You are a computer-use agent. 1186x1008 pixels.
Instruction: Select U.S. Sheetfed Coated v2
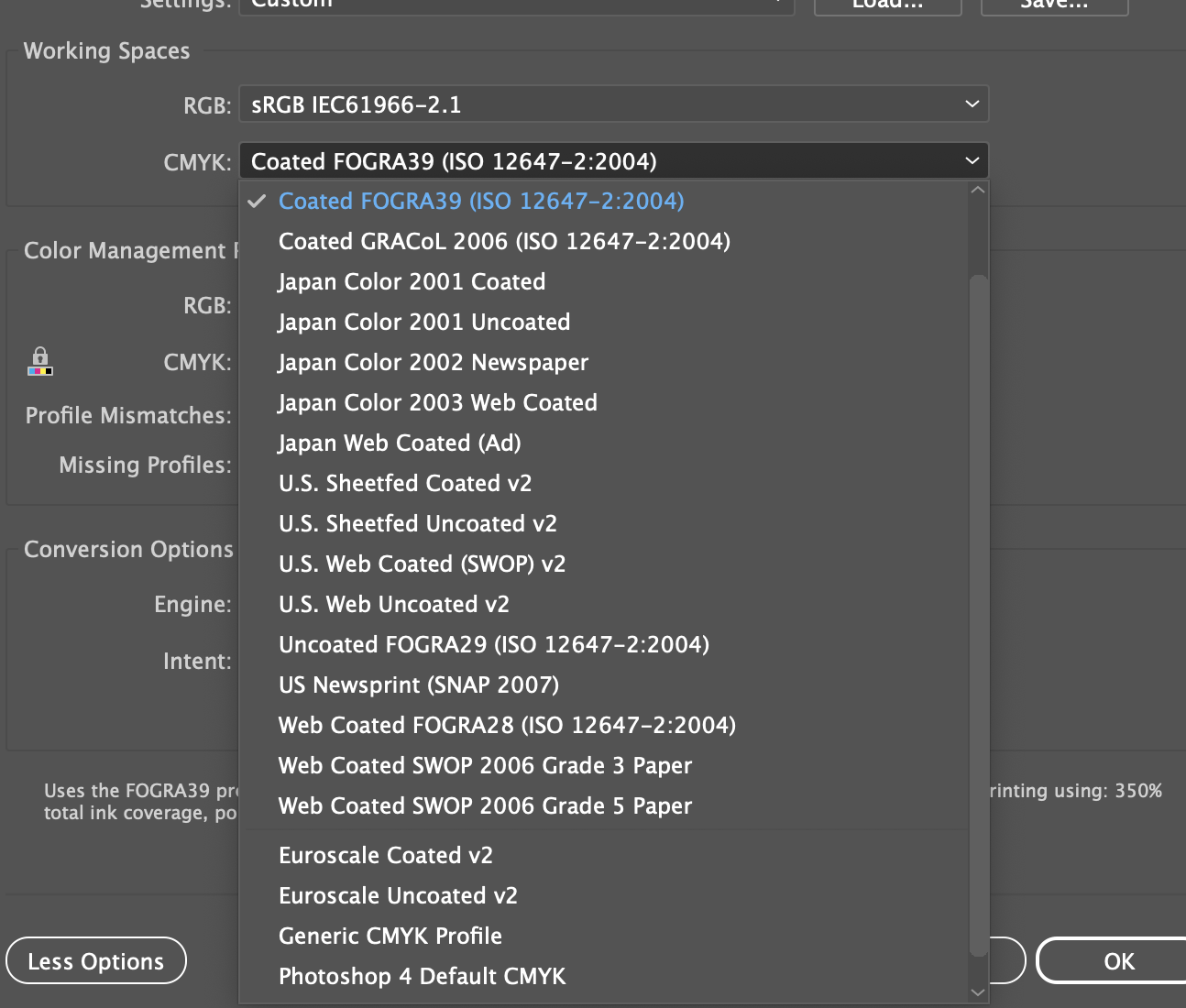603,483
